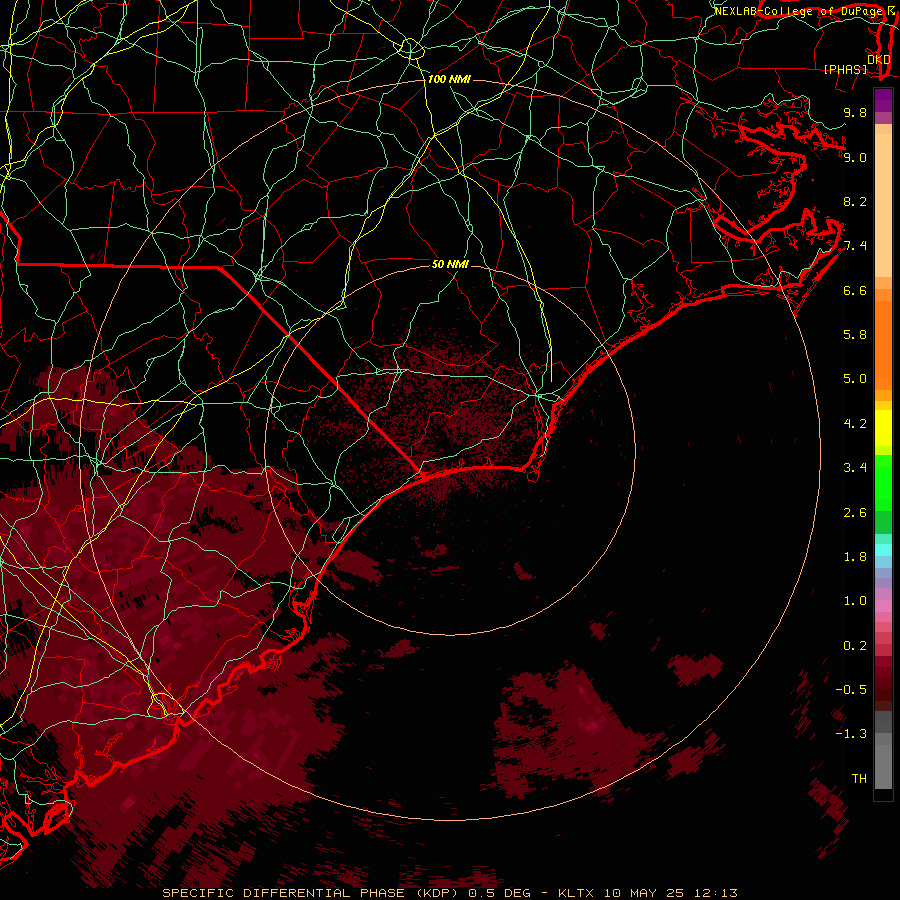900x900 pixels.
Task: Click the 5.0 value on the color scale
Action: [855, 379]
